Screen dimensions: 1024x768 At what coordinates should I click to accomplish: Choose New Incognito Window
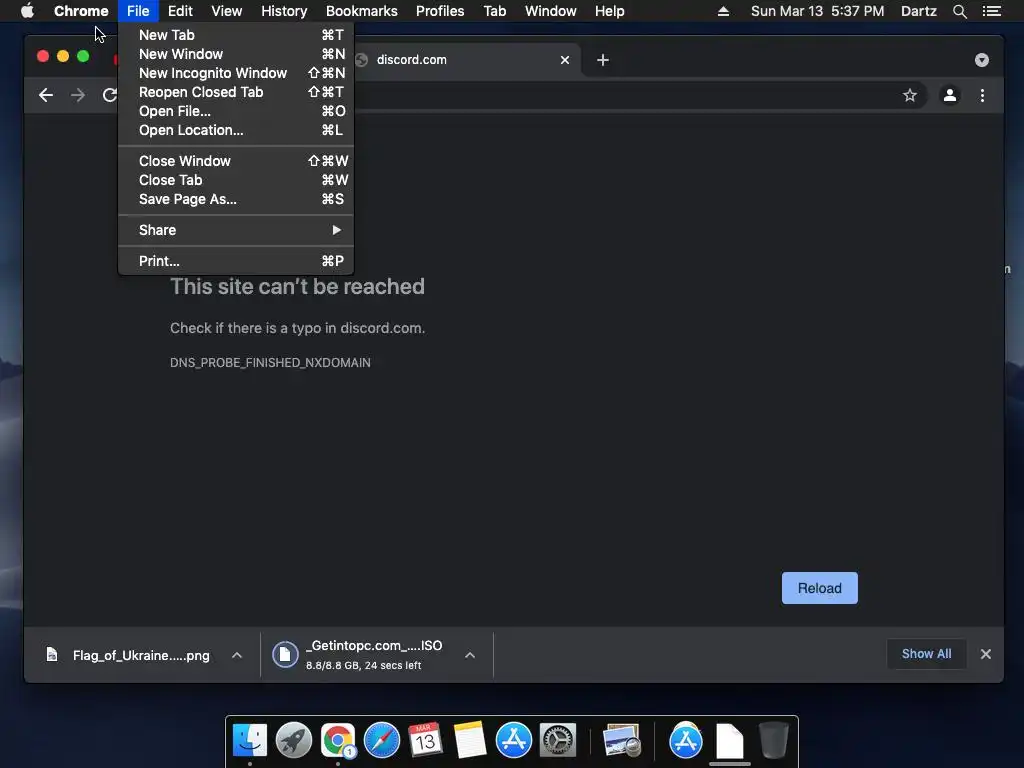[x=236, y=73]
